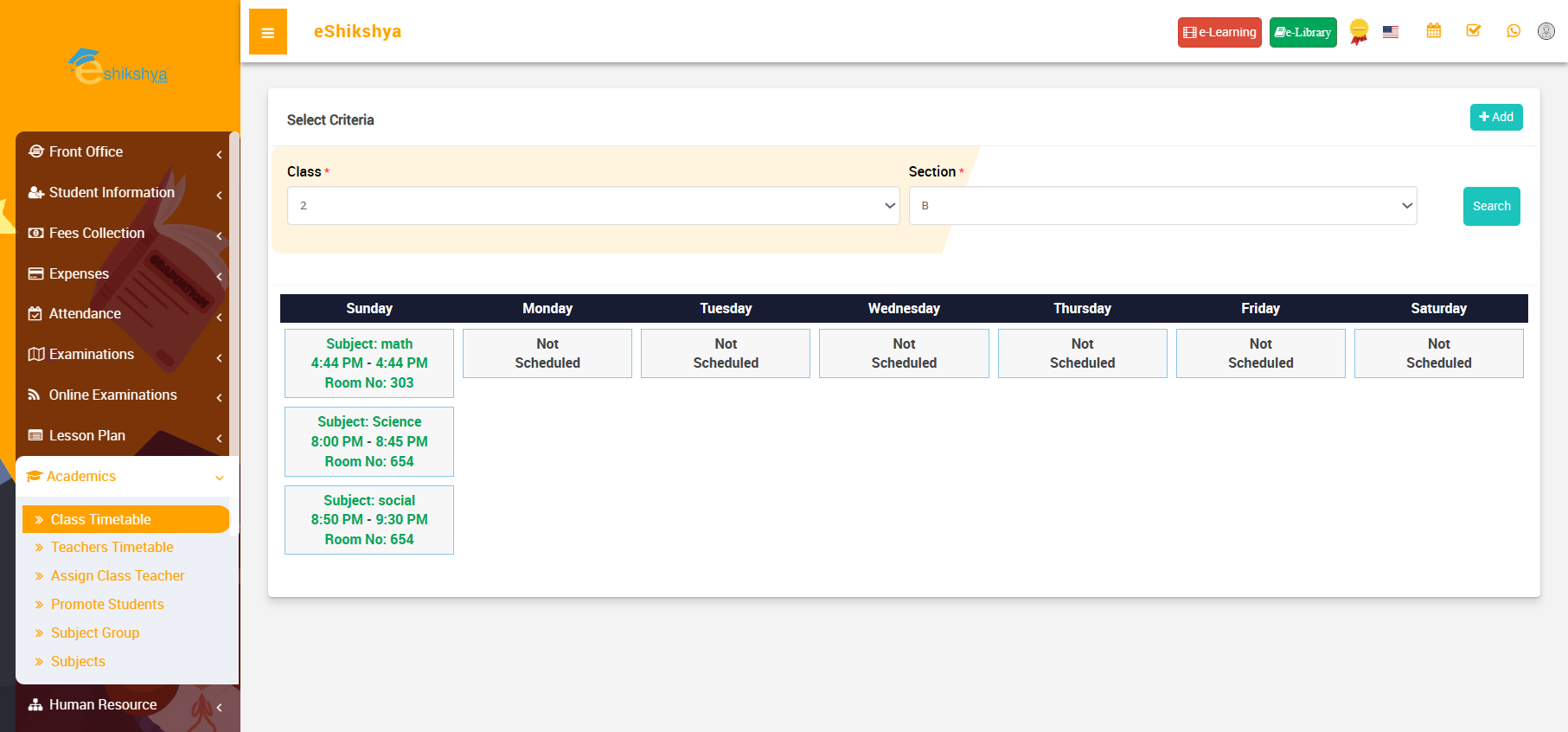Open the calendar icon in header
This screenshot has height=732, width=1568.
pyautogui.click(x=1433, y=31)
